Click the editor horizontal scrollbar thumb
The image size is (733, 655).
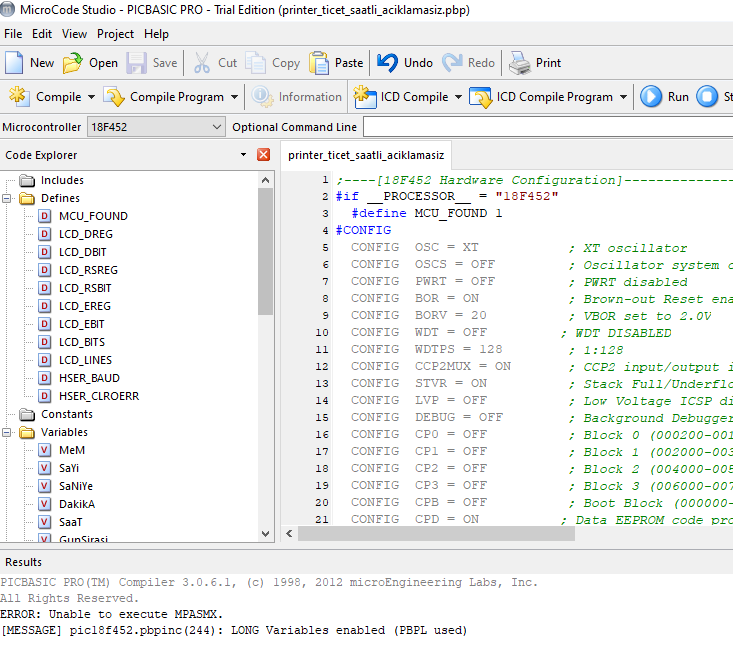point(436,533)
